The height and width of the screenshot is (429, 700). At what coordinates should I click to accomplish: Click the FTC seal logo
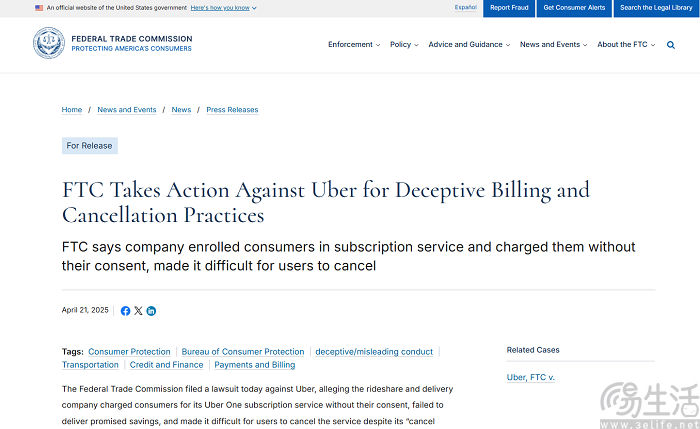48,43
